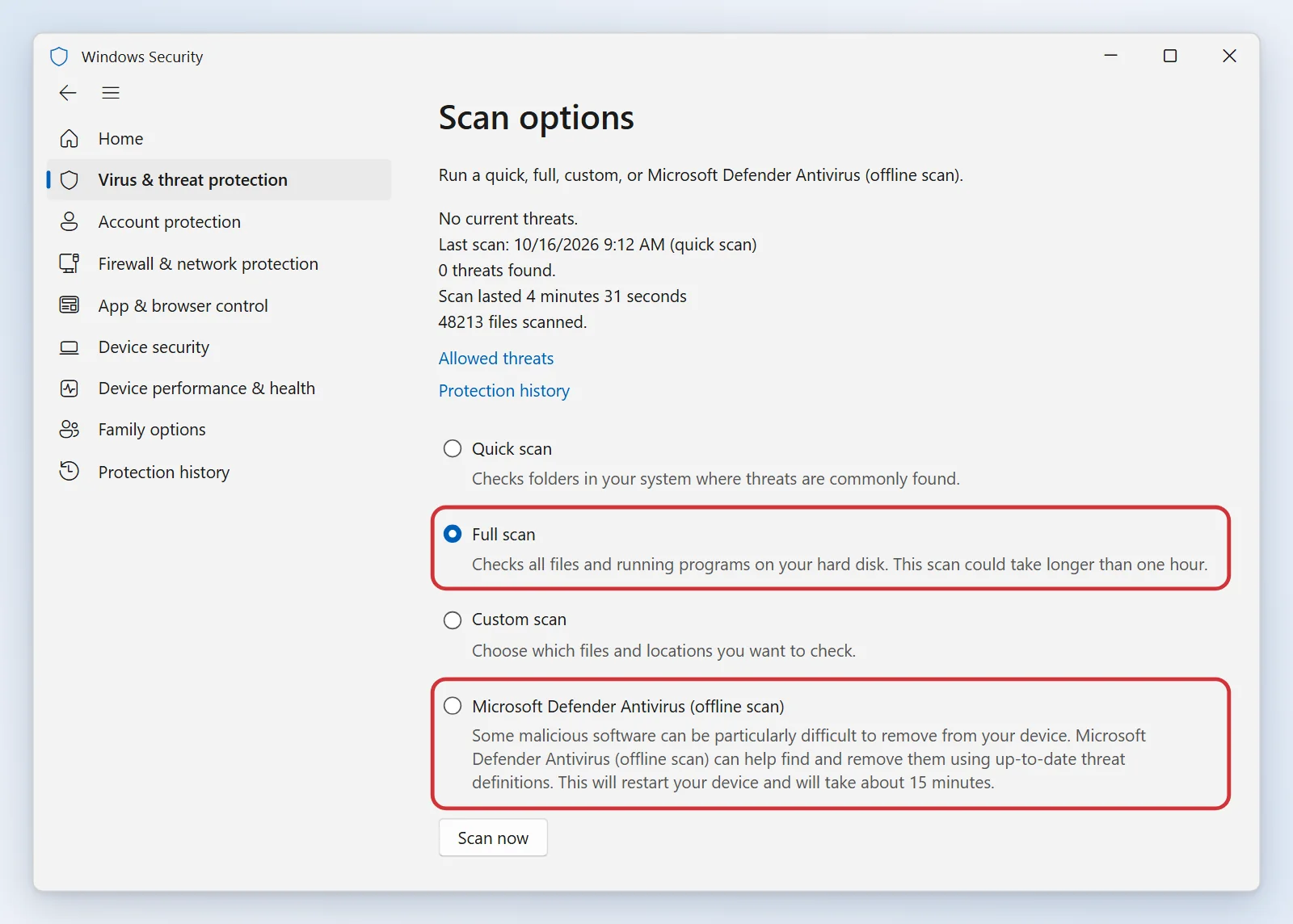Click the Windows Security shield title icon

(x=59, y=57)
